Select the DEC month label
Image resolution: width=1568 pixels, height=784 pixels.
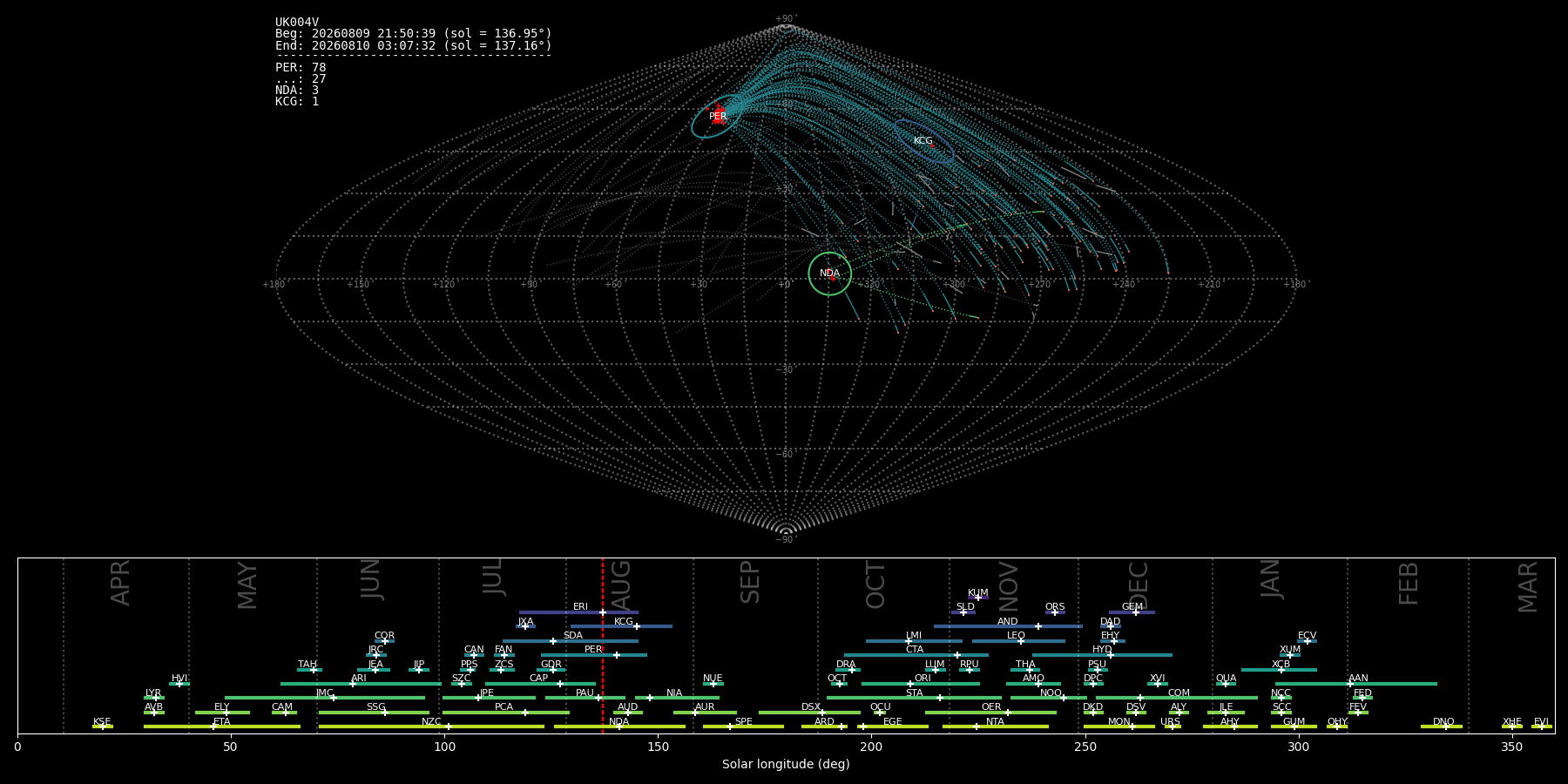(1139, 585)
